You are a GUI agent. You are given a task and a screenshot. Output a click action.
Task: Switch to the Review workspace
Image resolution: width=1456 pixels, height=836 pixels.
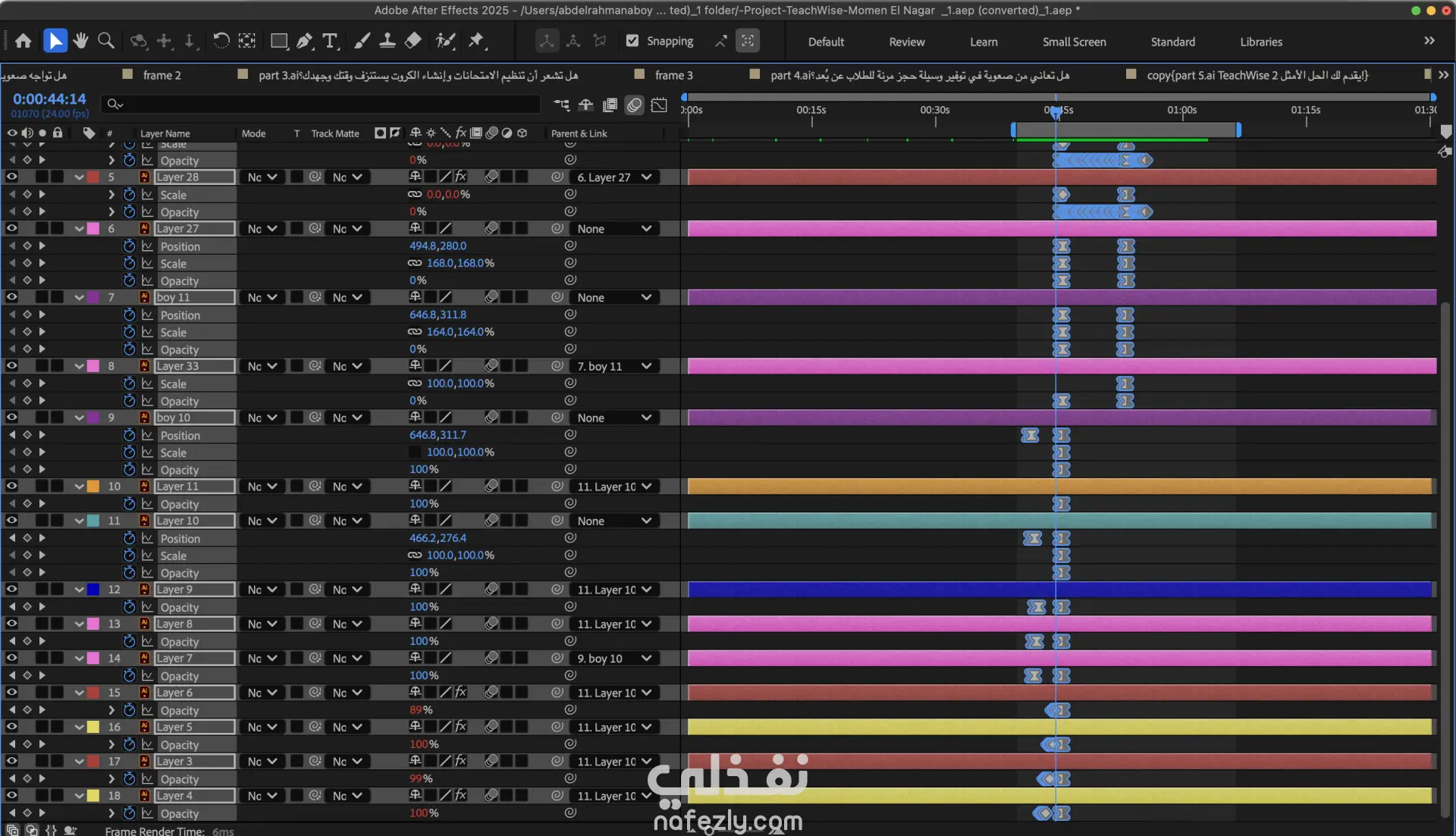(x=906, y=42)
